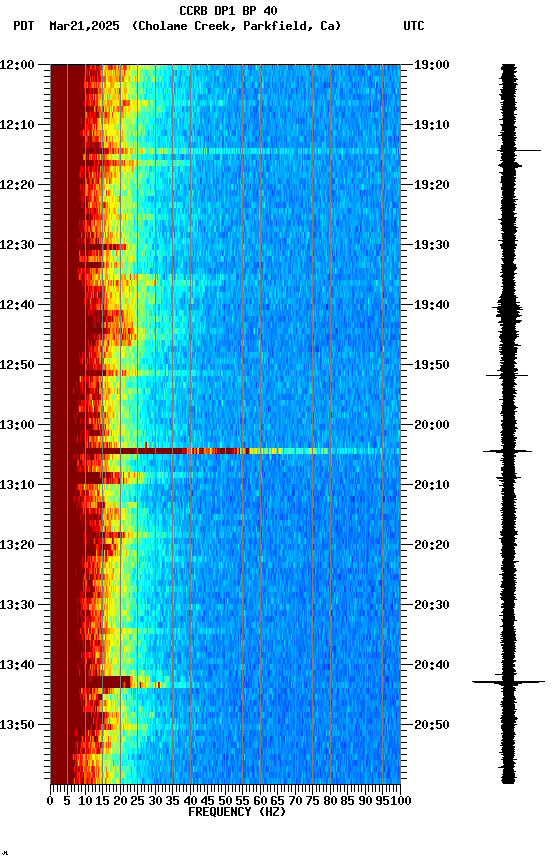Image resolution: width=552 pixels, height=864 pixels.
Task: Click the '12:00' PDT time label
Action: pyautogui.click(x=17, y=65)
